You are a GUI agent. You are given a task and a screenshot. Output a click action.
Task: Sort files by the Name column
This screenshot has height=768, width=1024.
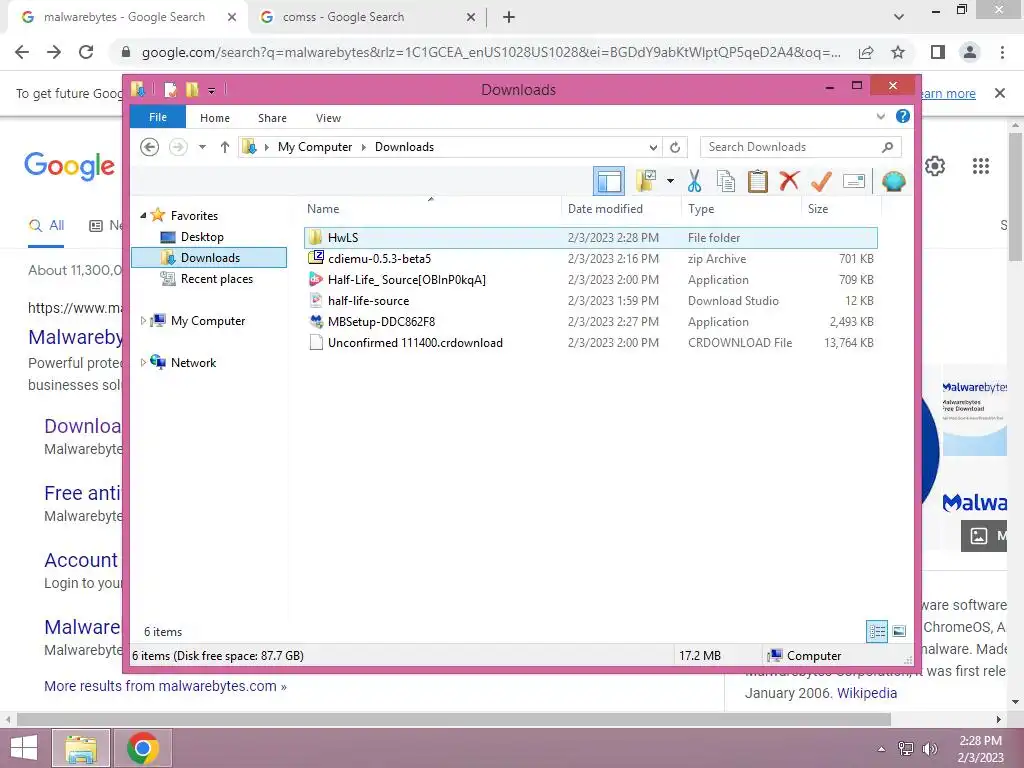431,209
